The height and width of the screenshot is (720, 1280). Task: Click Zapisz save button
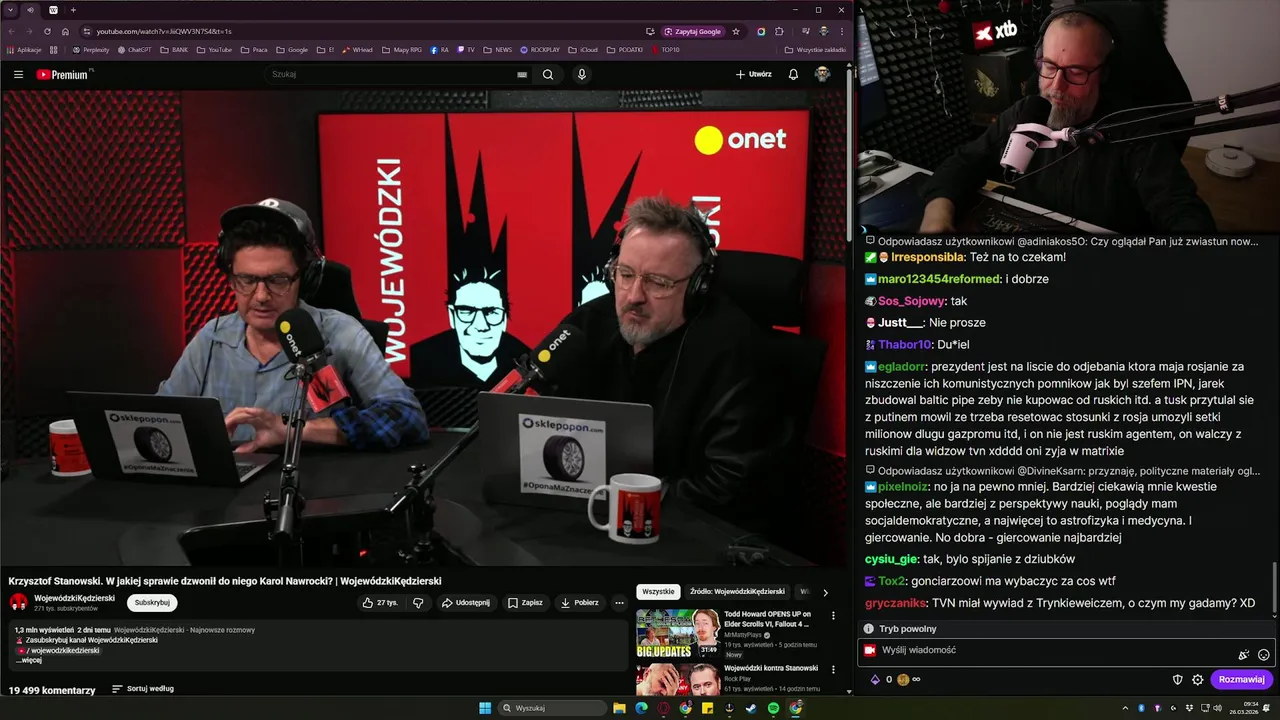coord(525,603)
